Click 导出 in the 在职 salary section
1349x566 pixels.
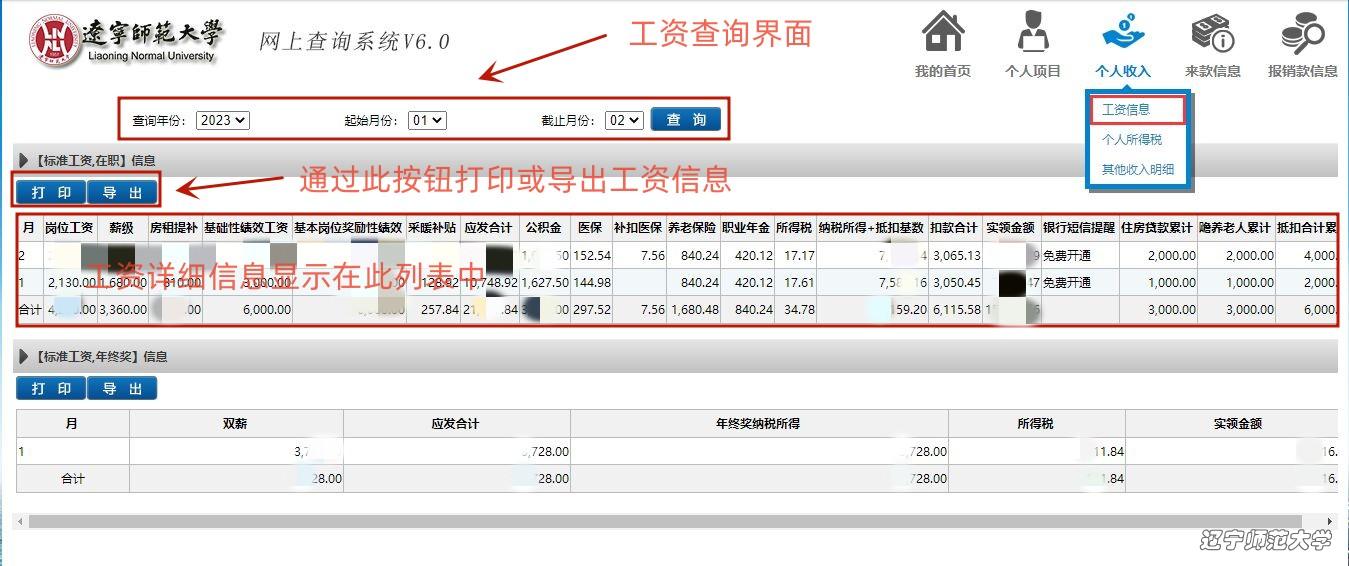coord(121,193)
